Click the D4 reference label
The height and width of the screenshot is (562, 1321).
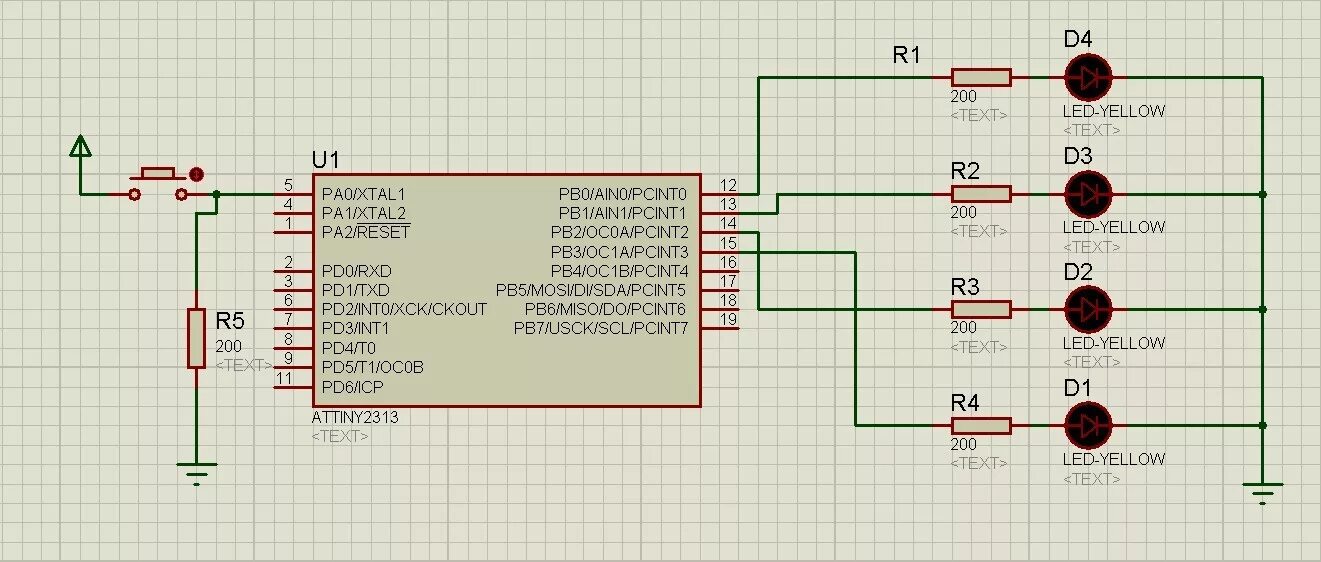point(1078,39)
